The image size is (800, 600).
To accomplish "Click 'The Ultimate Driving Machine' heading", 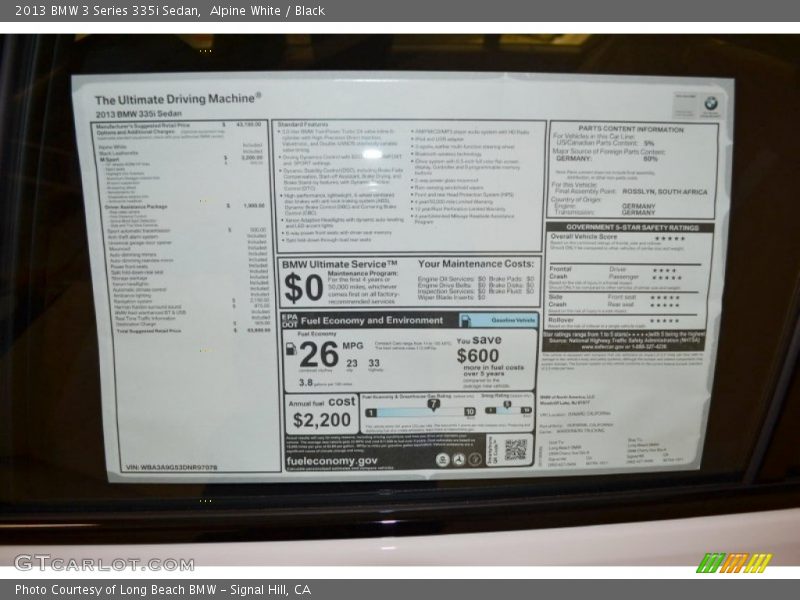I will point(178,99).
